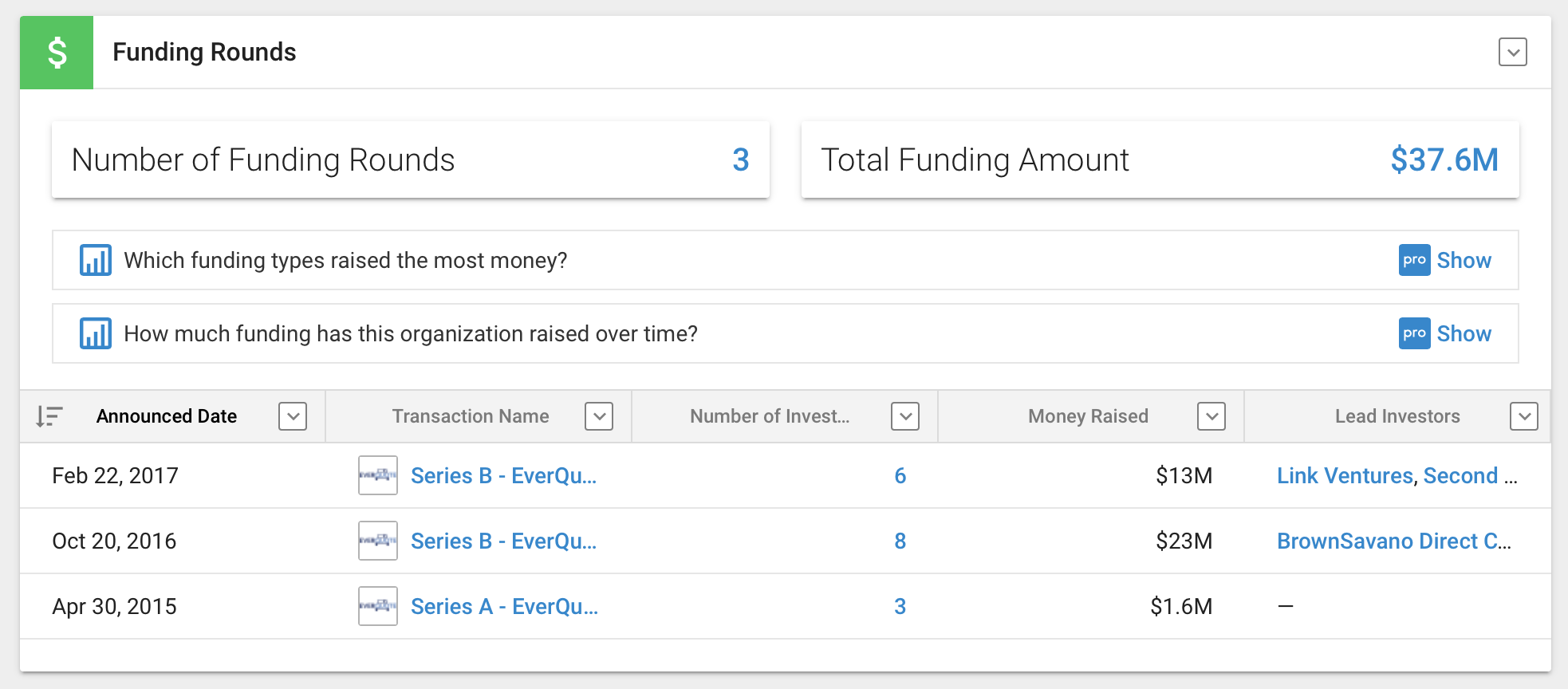Click investor count 3 in Apr 2015 row
The image size is (1568, 689).
tap(900, 606)
